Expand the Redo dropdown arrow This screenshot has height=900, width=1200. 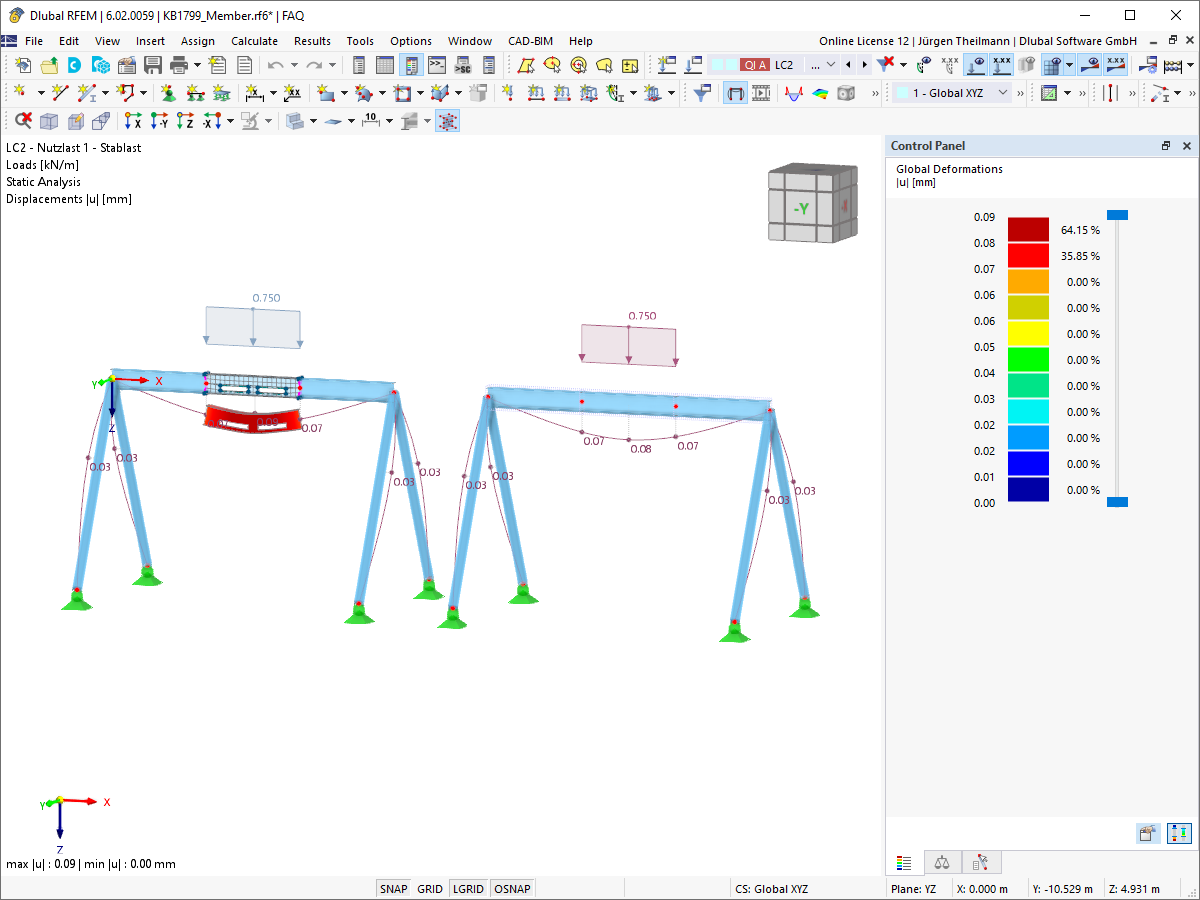pos(332,63)
